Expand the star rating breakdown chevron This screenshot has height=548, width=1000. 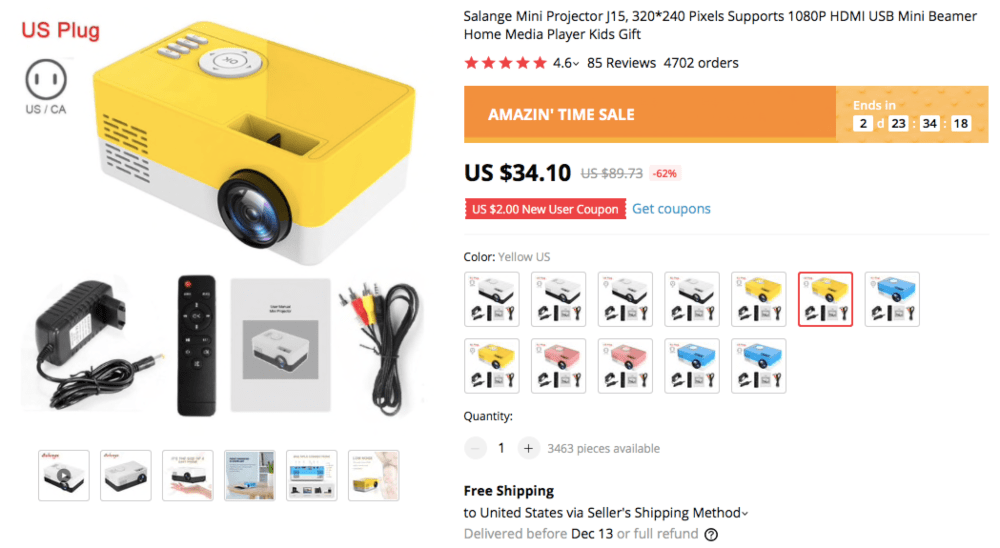click(576, 64)
